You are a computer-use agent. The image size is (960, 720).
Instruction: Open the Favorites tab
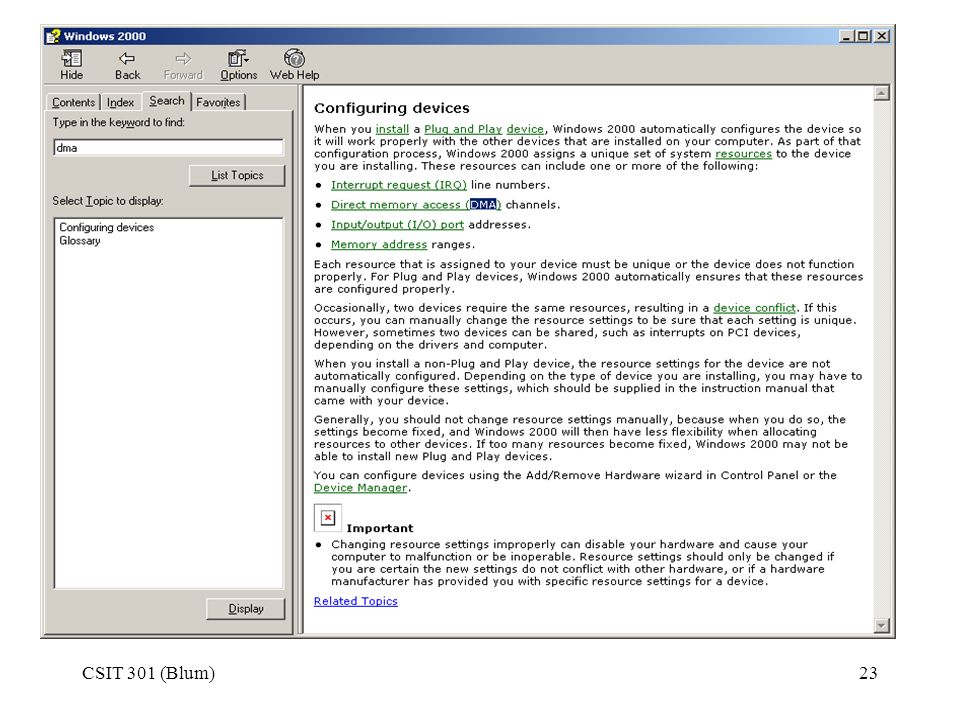(218, 102)
